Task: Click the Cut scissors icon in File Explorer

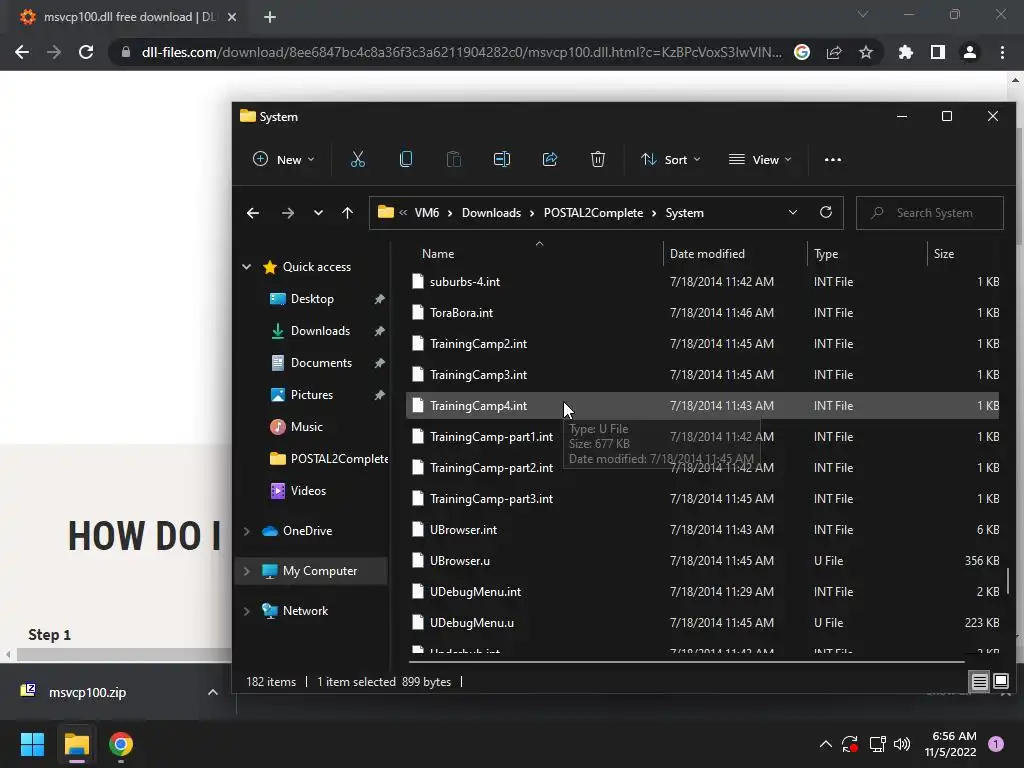Action: (358, 159)
